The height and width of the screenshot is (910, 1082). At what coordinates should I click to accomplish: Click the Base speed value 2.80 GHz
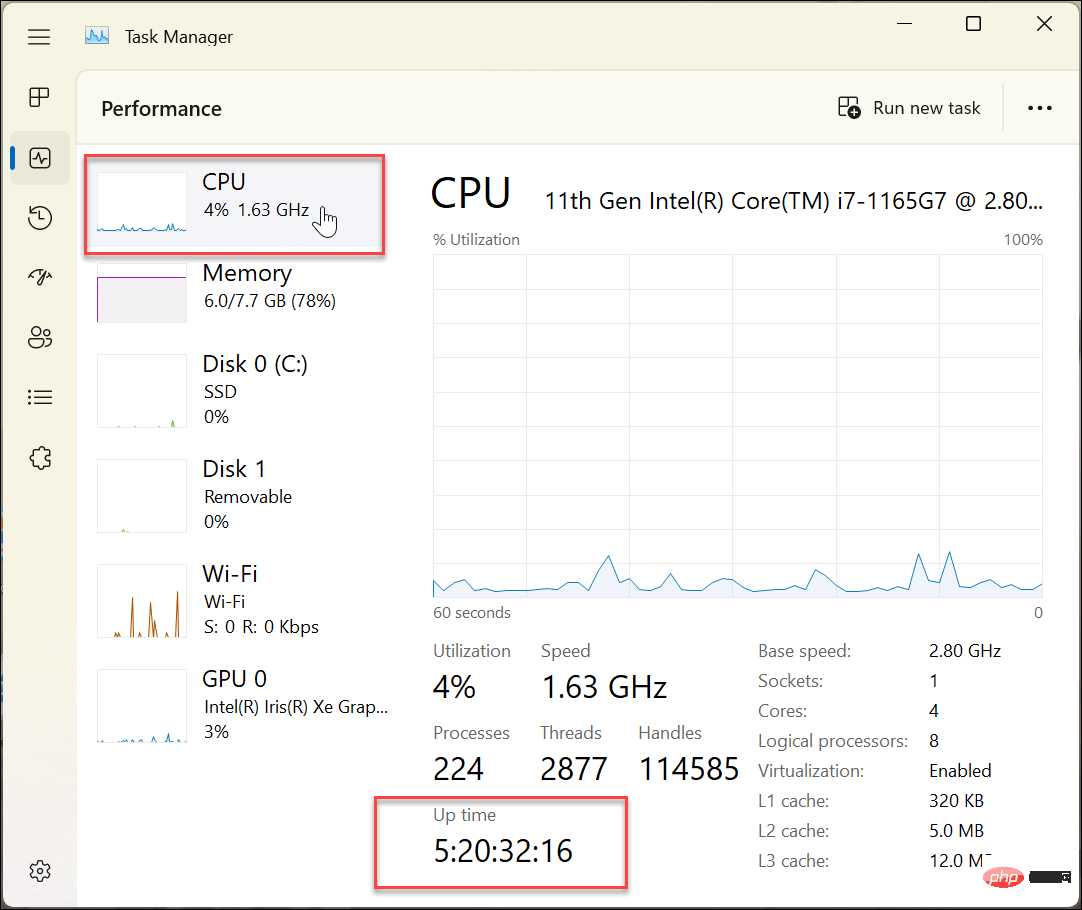(964, 651)
